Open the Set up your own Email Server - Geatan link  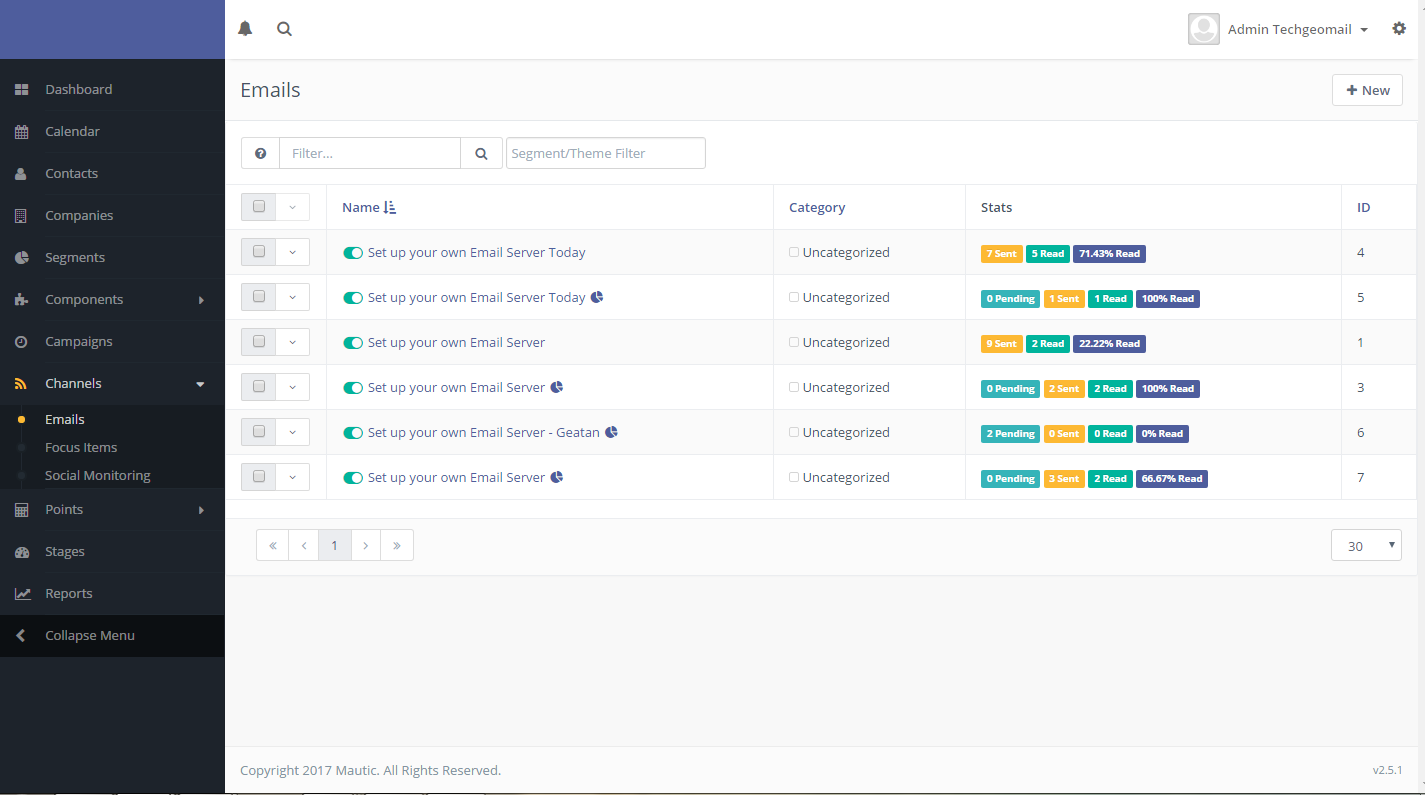(x=483, y=433)
